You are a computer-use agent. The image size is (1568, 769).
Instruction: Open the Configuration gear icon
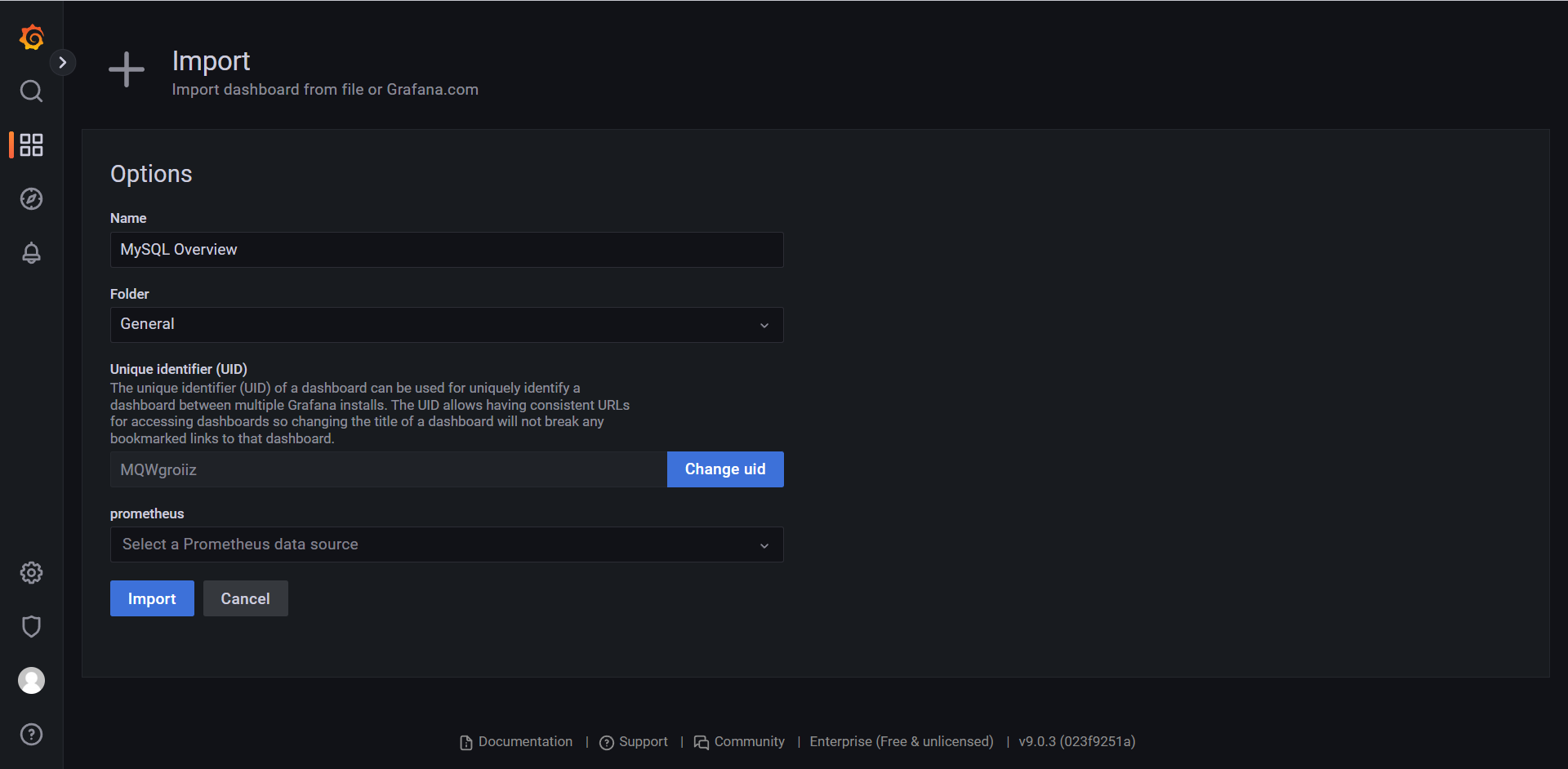[31, 572]
